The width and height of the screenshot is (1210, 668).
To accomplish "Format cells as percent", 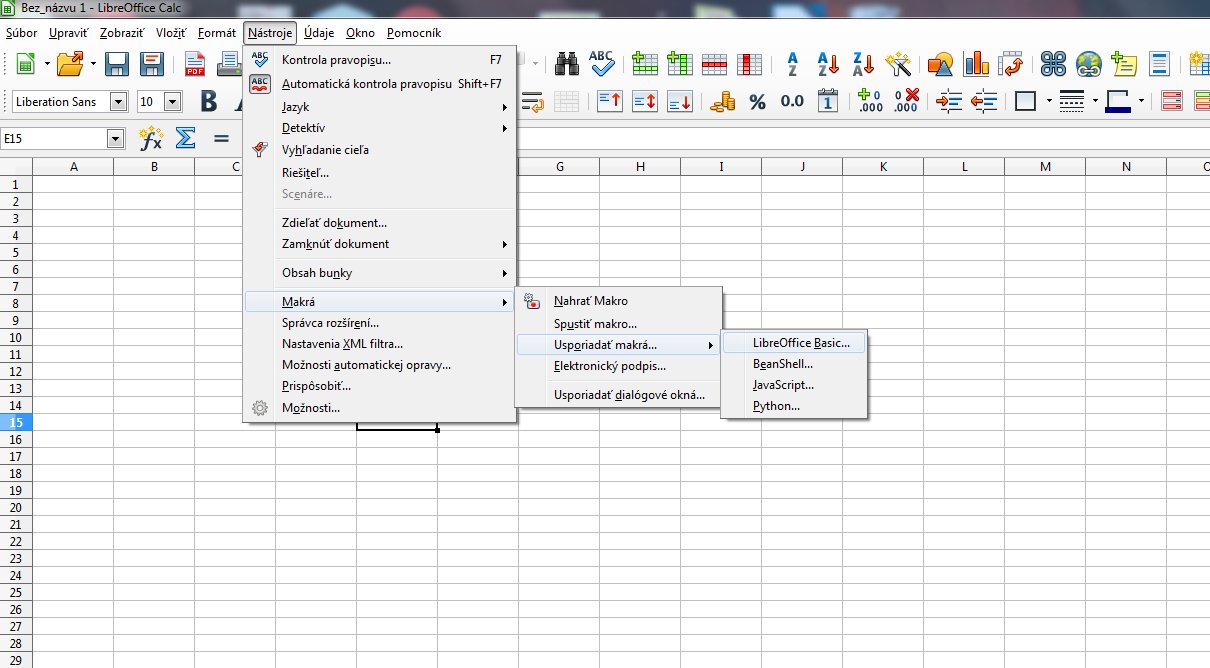I will 757,101.
